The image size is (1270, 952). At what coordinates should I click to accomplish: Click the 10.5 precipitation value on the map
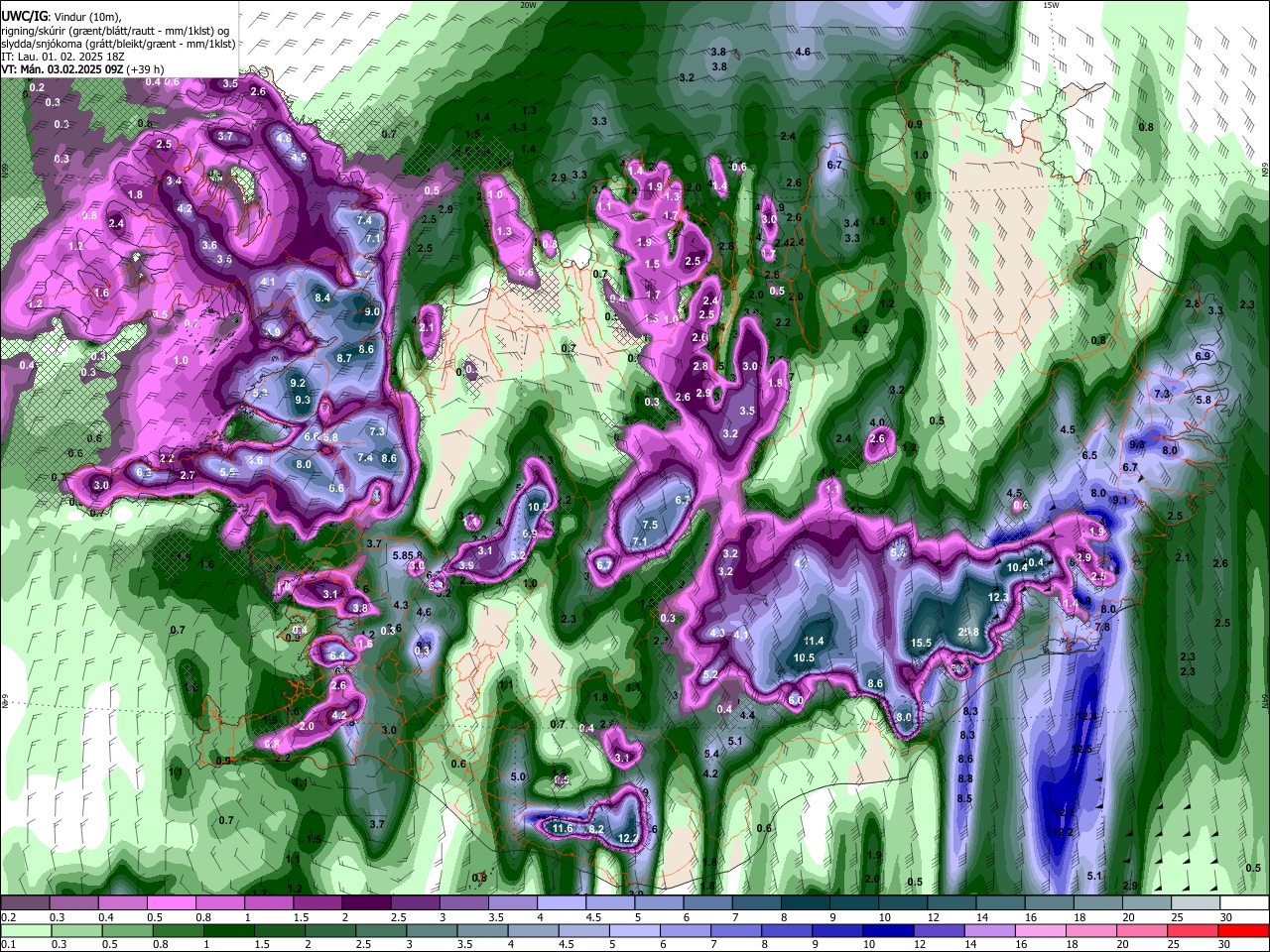[804, 657]
